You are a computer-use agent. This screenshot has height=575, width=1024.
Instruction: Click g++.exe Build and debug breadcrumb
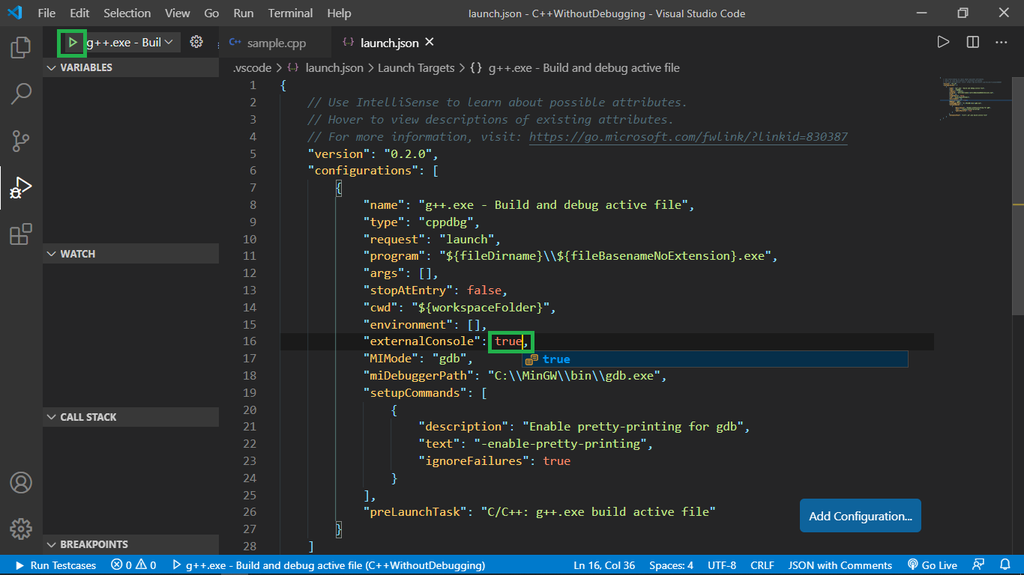click(583, 68)
